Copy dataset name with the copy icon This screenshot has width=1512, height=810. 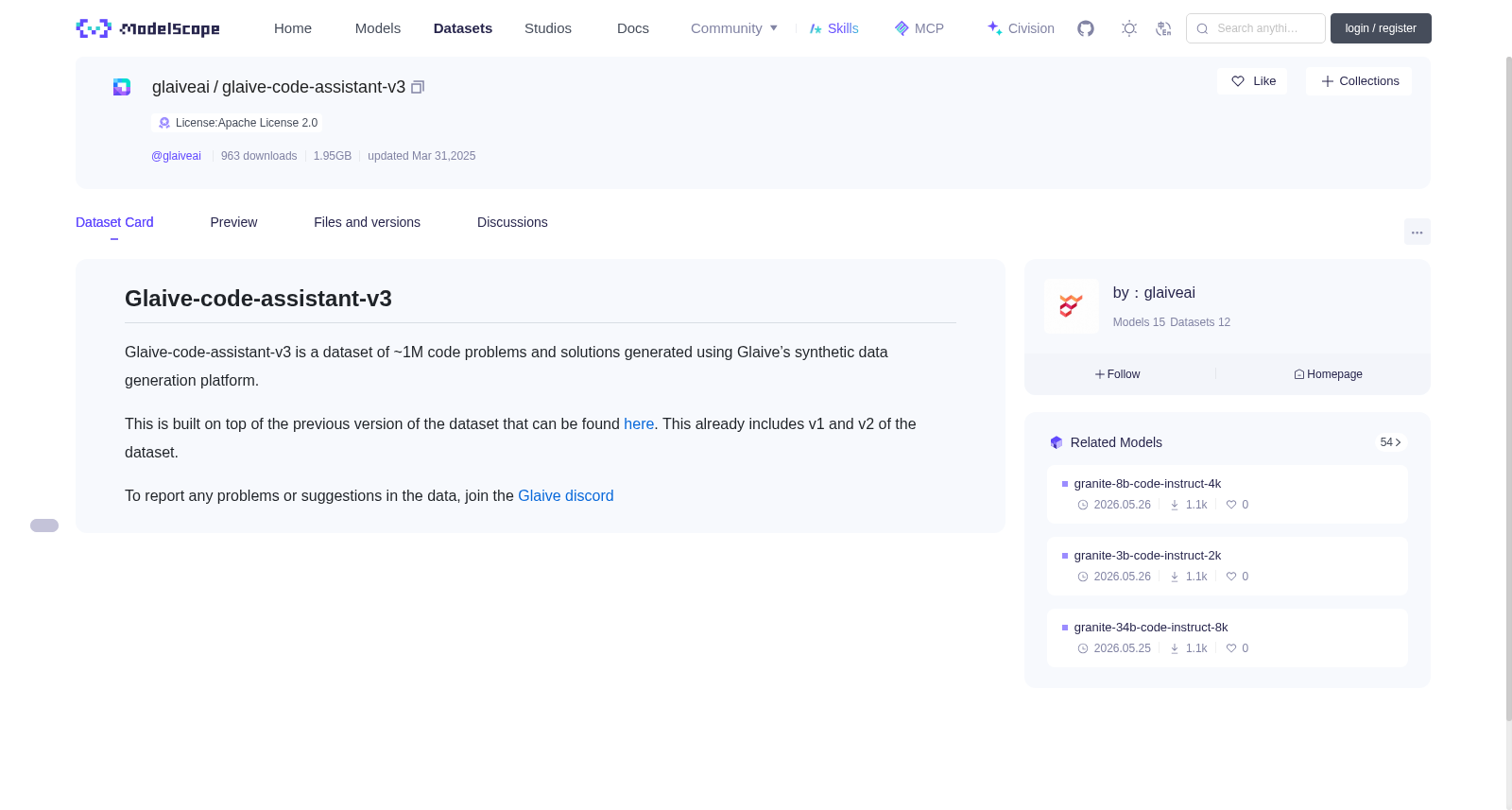click(x=418, y=87)
